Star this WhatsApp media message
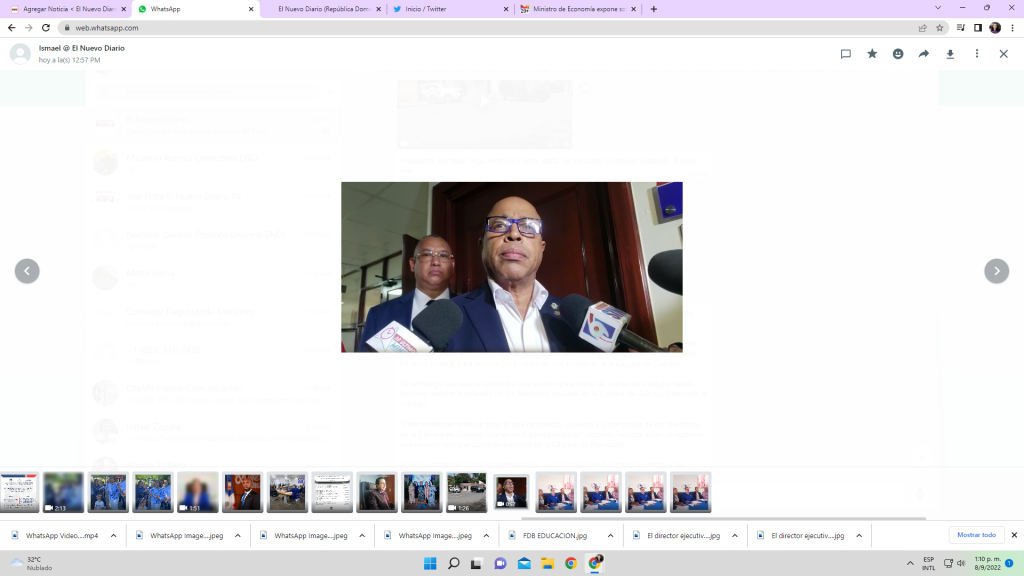This screenshot has height=576, width=1024. [x=872, y=54]
